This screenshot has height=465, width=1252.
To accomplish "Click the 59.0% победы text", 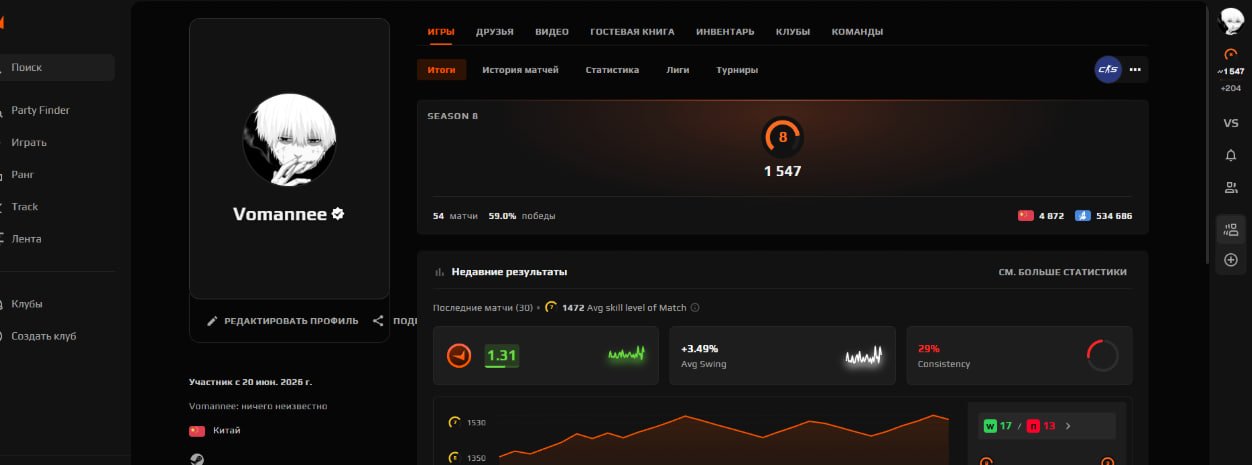I will click(x=522, y=216).
